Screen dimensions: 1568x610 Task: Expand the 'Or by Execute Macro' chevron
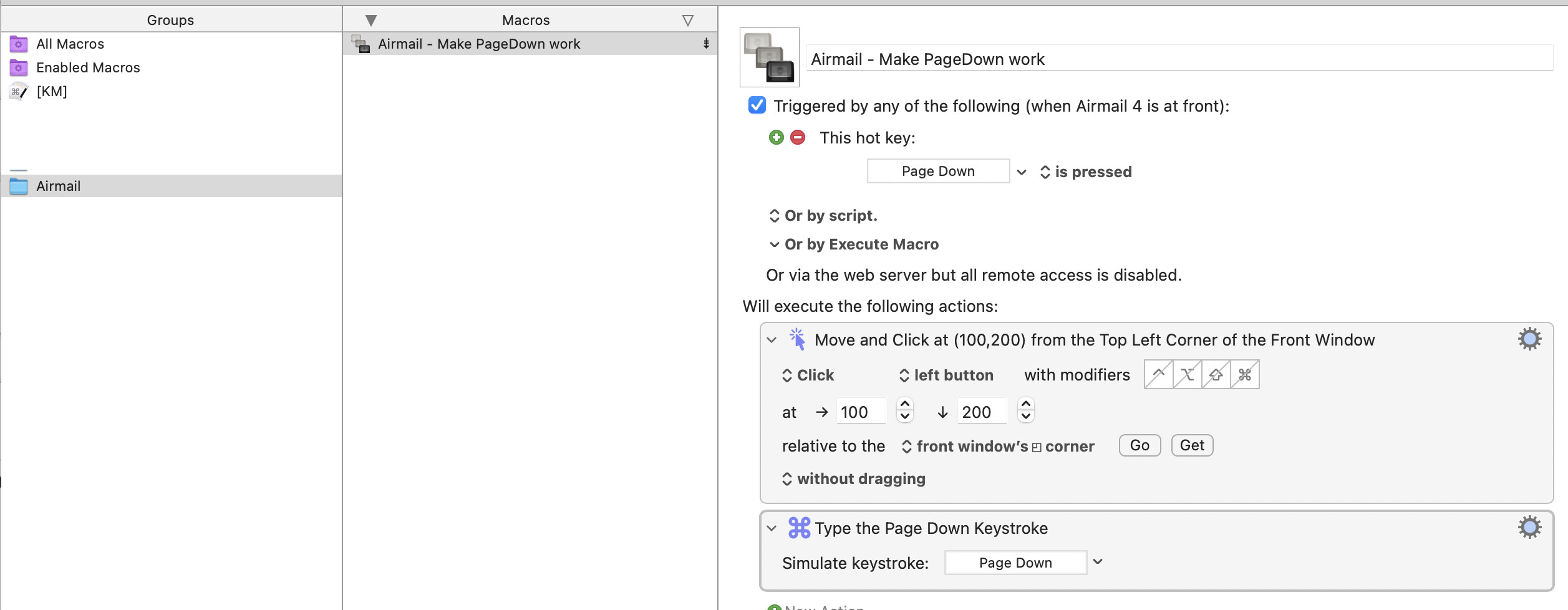click(x=774, y=244)
